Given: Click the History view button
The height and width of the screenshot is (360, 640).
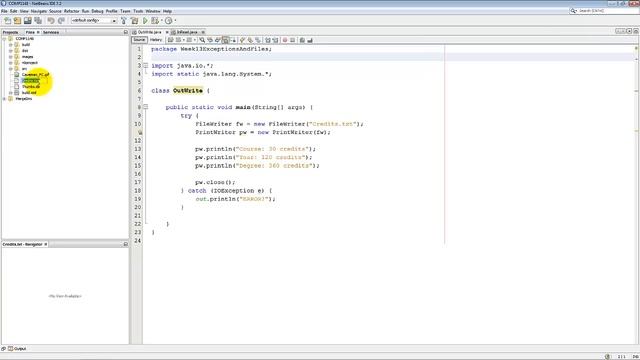Looking at the screenshot, I should tap(156, 40).
